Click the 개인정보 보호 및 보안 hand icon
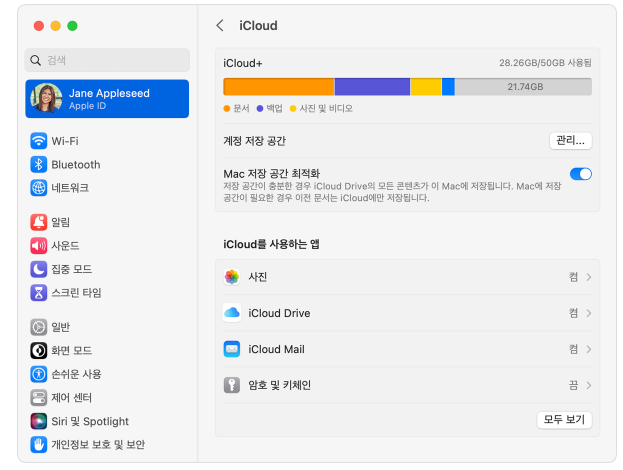This screenshot has width=623, height=470. coord(39,445)
